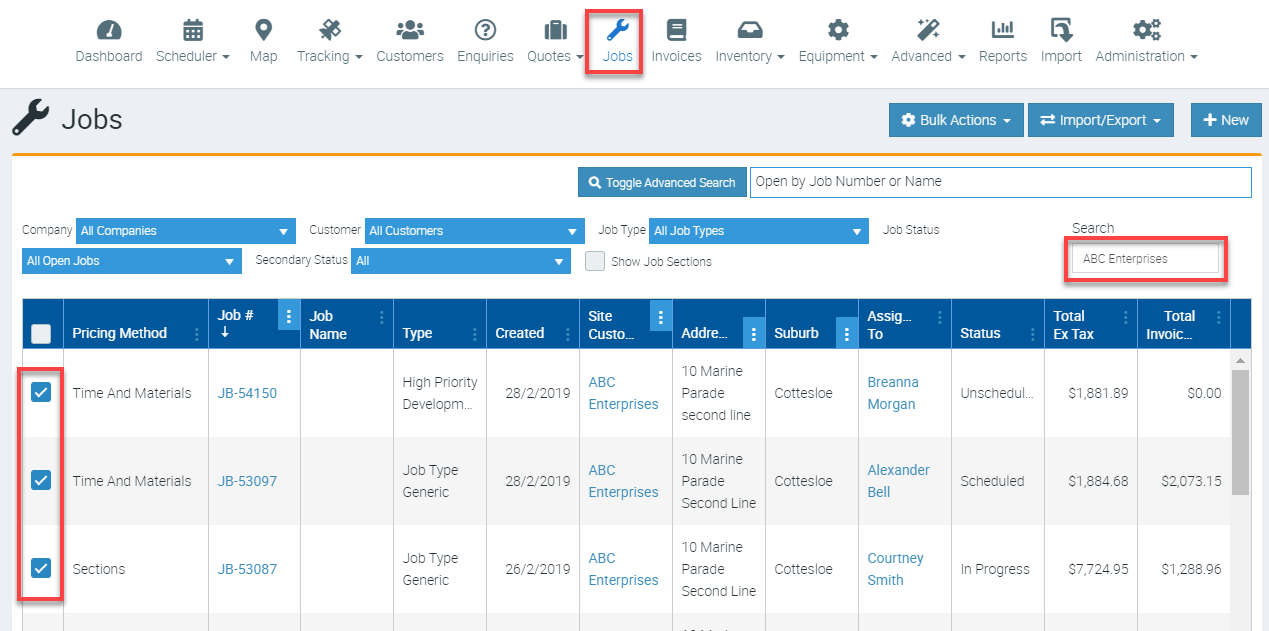Open the Dashboard gauge icon
1269x631 pixels.
[x=109, y=30]
